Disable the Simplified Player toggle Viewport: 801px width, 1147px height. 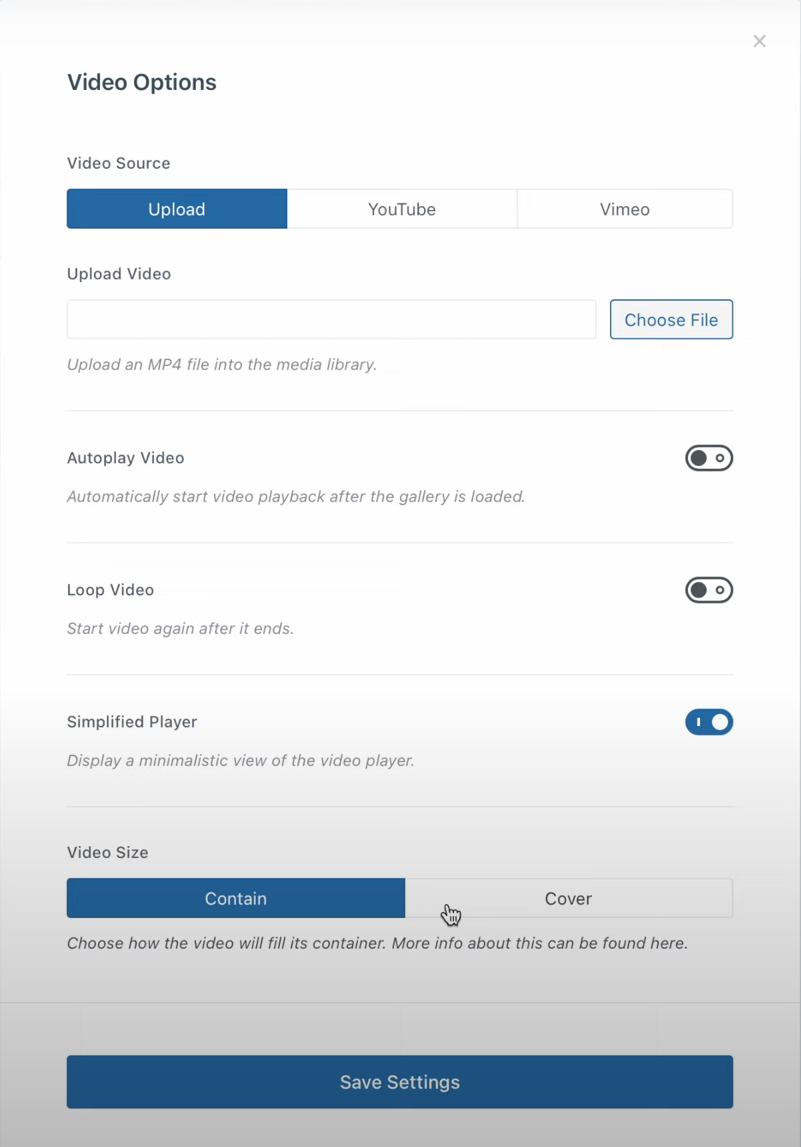click(708, 722)
